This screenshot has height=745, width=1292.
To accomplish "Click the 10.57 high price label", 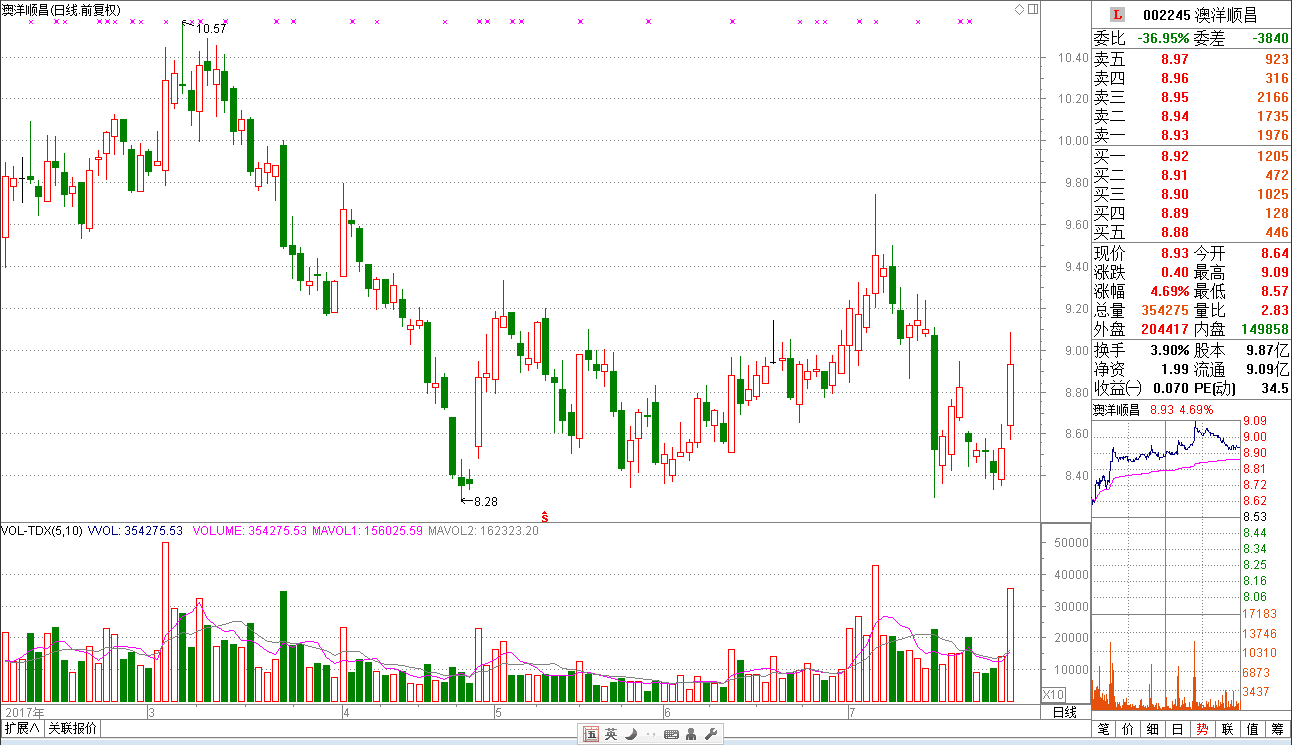I will (211, 29).
